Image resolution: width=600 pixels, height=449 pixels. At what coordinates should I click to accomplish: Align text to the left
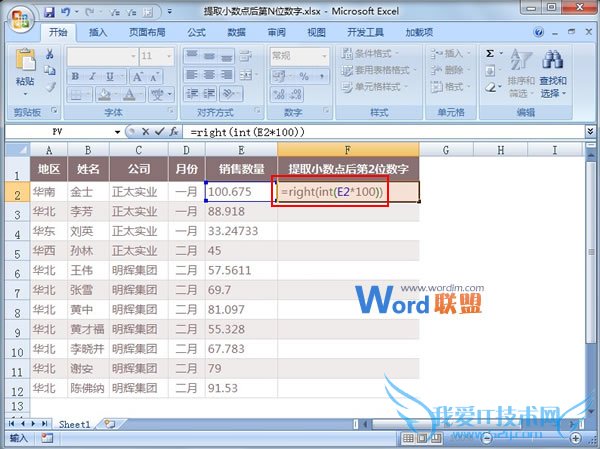192,75
